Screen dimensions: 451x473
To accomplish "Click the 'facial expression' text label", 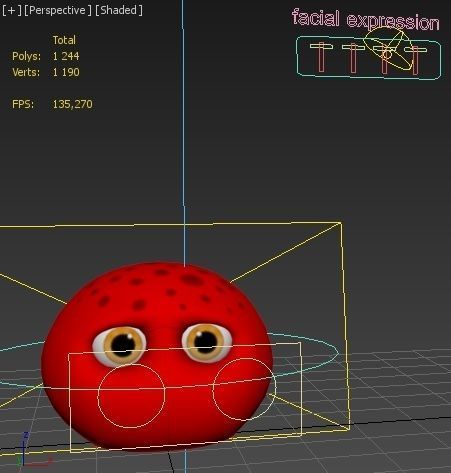I will click(x=366, y=20).
